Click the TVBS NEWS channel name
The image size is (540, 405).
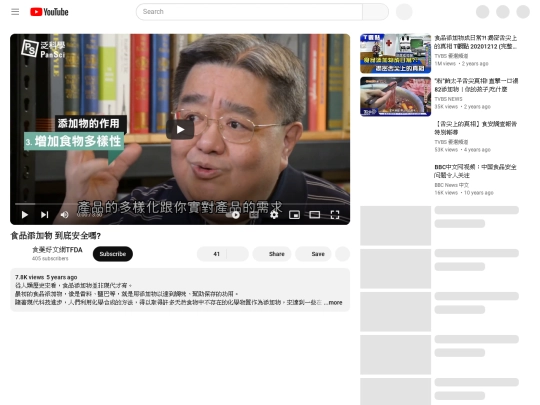[x=448, y=99]
